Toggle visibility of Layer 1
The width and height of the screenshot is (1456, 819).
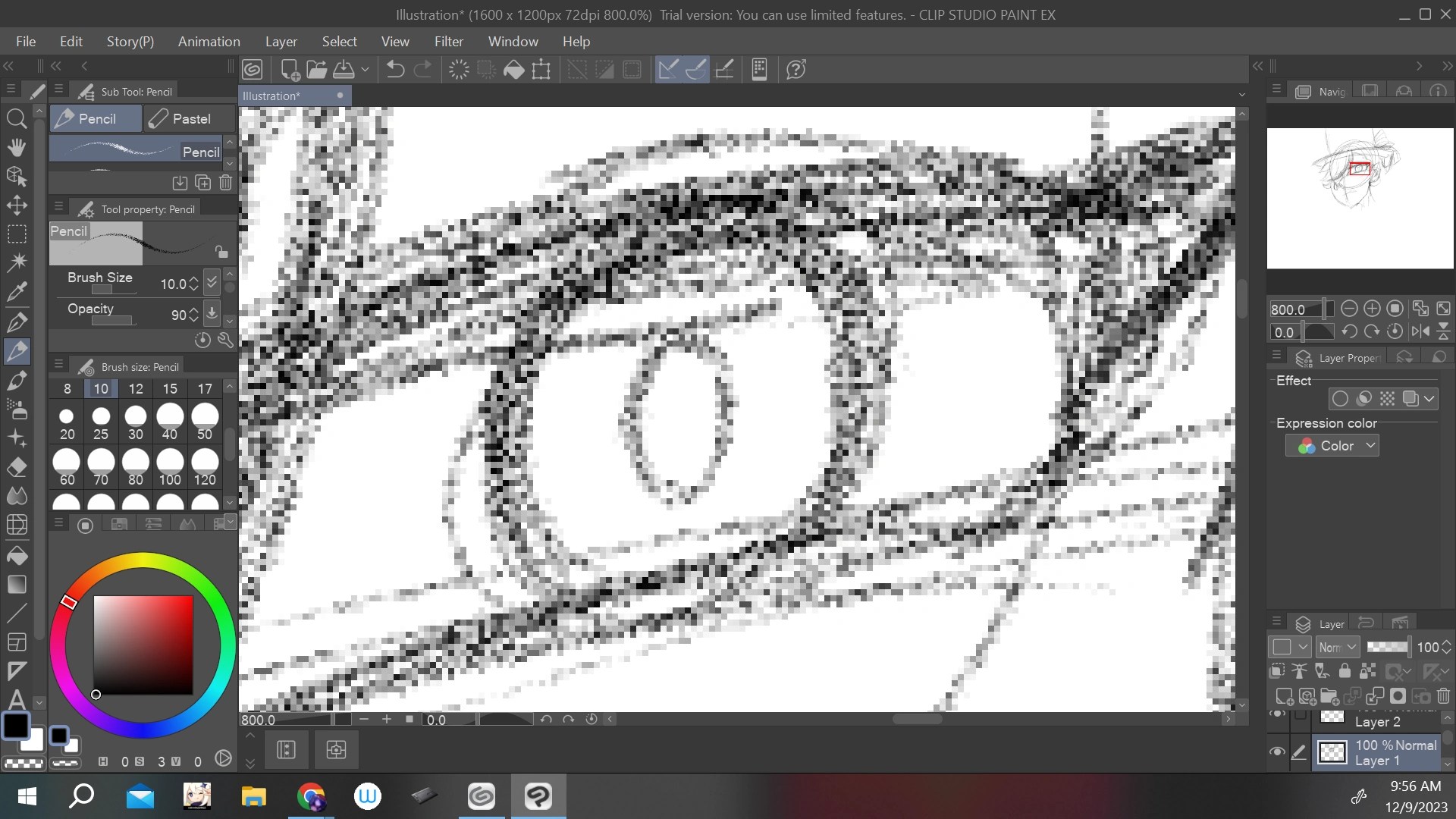point(1278,752)
